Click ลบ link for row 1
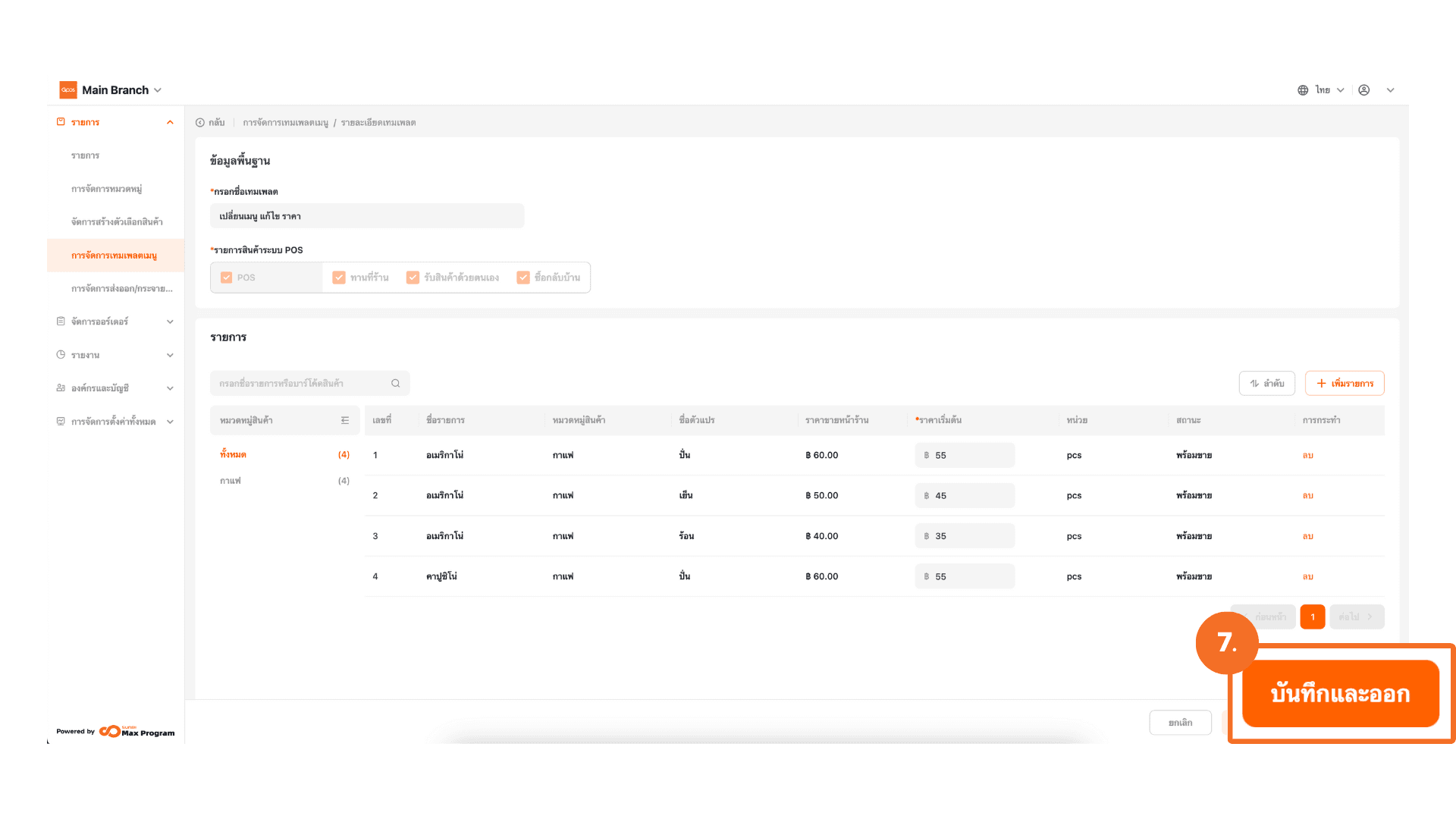This screenshot has height=819, width=1456. [x=1307, y=456]
